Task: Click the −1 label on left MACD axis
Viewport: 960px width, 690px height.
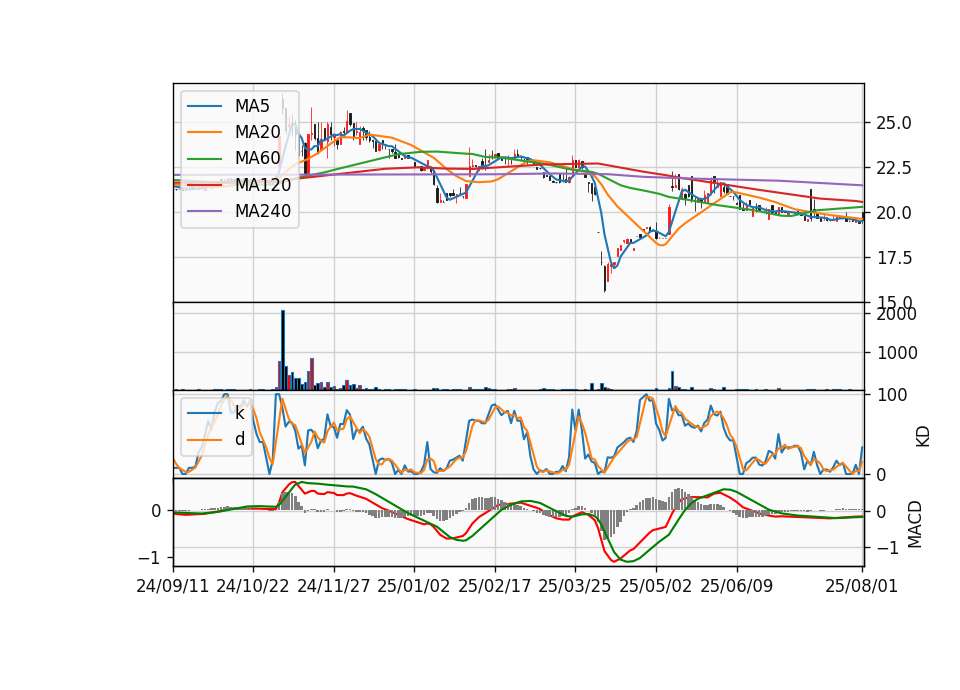Action: coord(151,558)
